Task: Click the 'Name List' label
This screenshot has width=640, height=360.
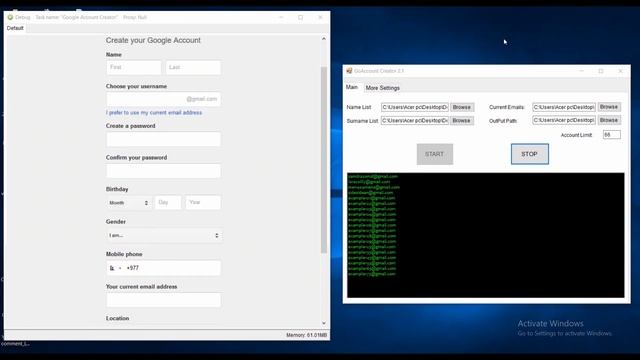Action: tap(359, 107)
